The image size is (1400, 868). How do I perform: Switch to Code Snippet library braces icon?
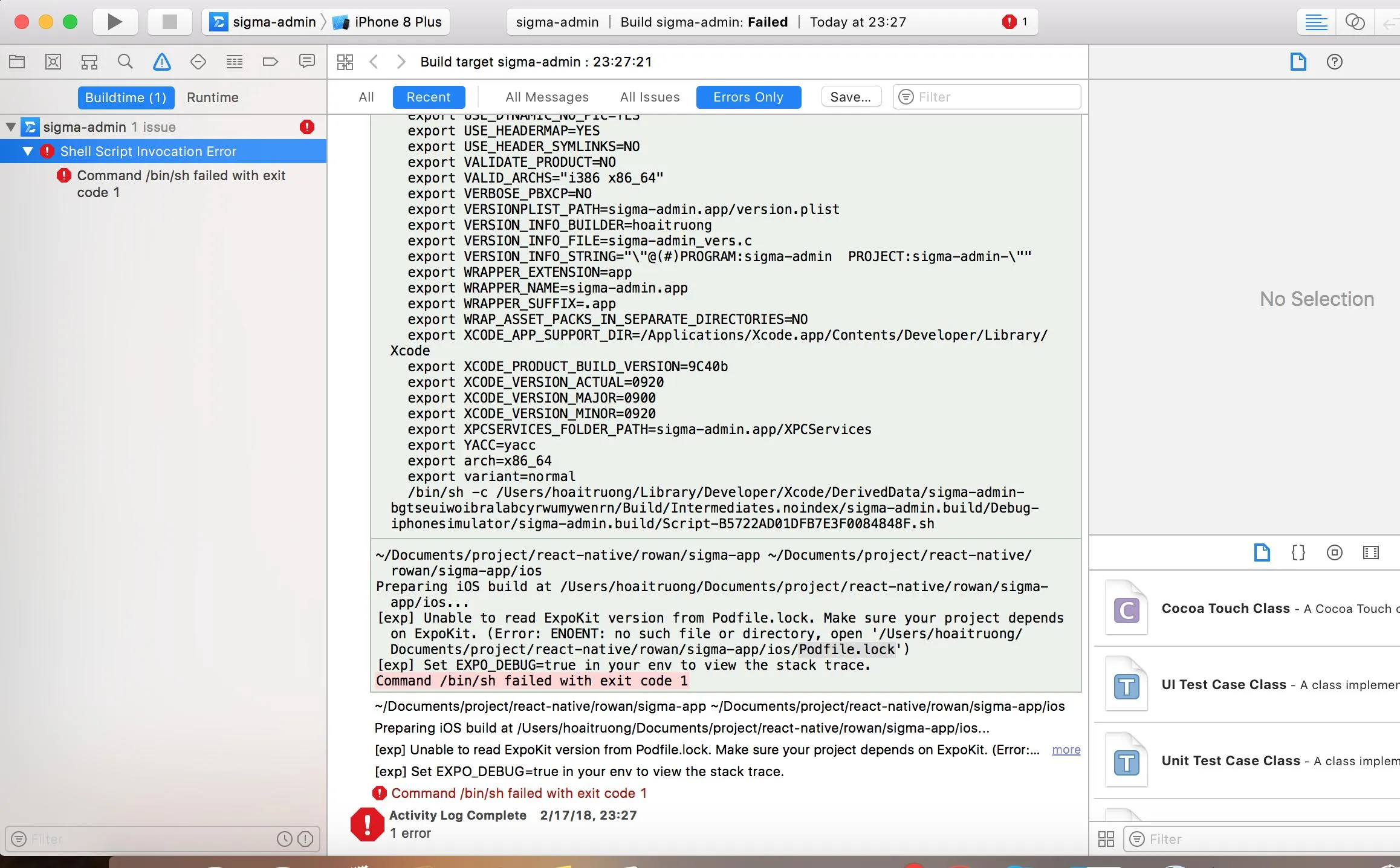click(1298, 552)
